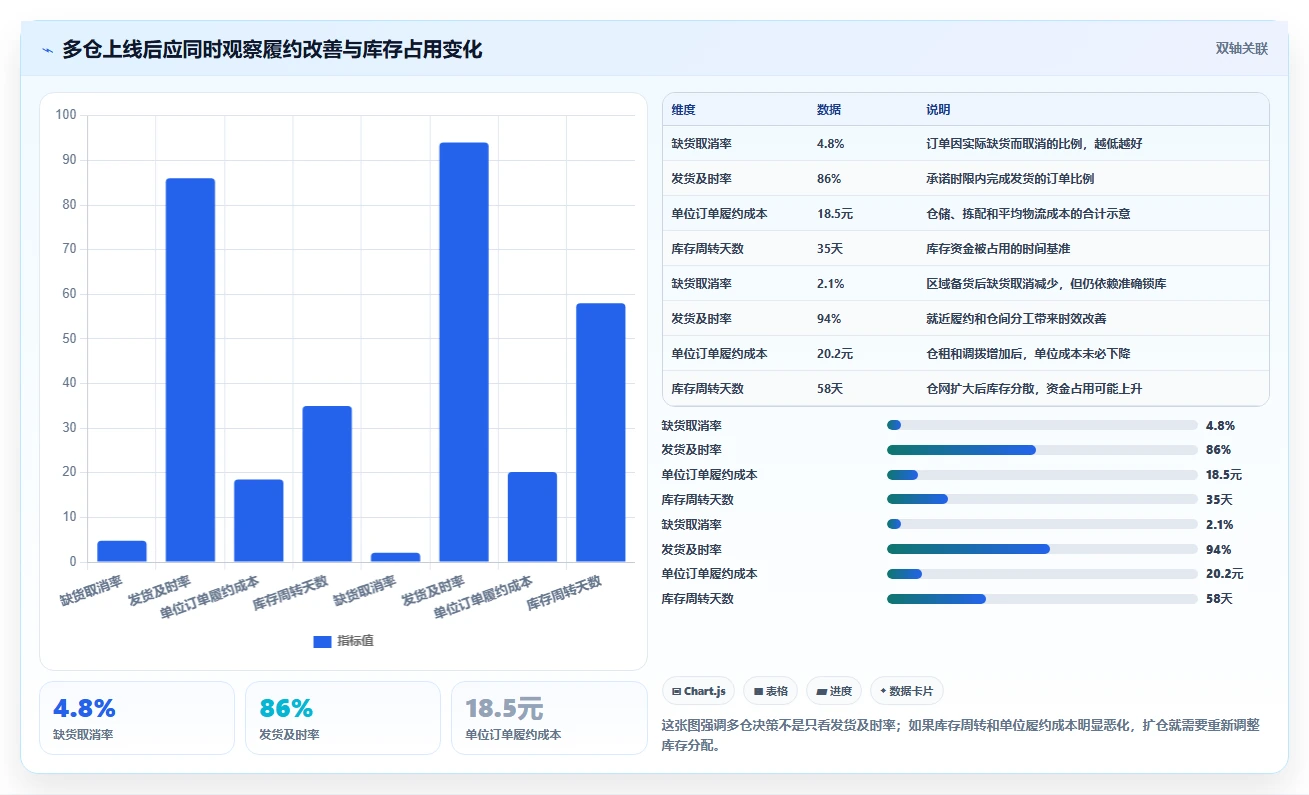Click the lightning icon beside the header title
The height and width of the screenshot is (795, 1309).
(x=47, y=50)
